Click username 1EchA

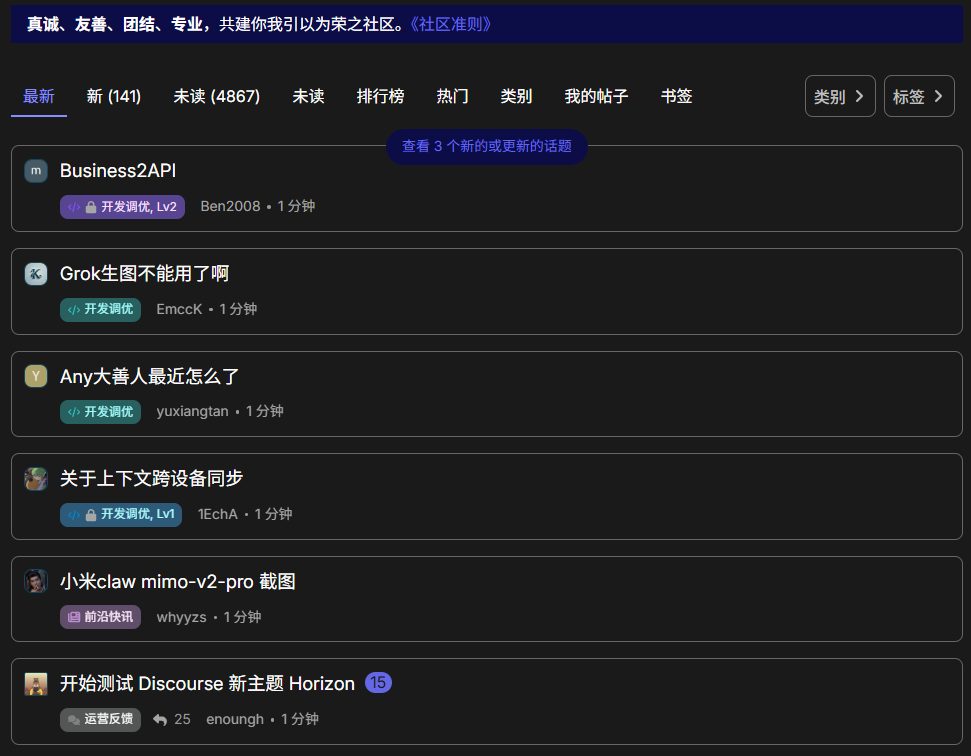click(217, 514)
